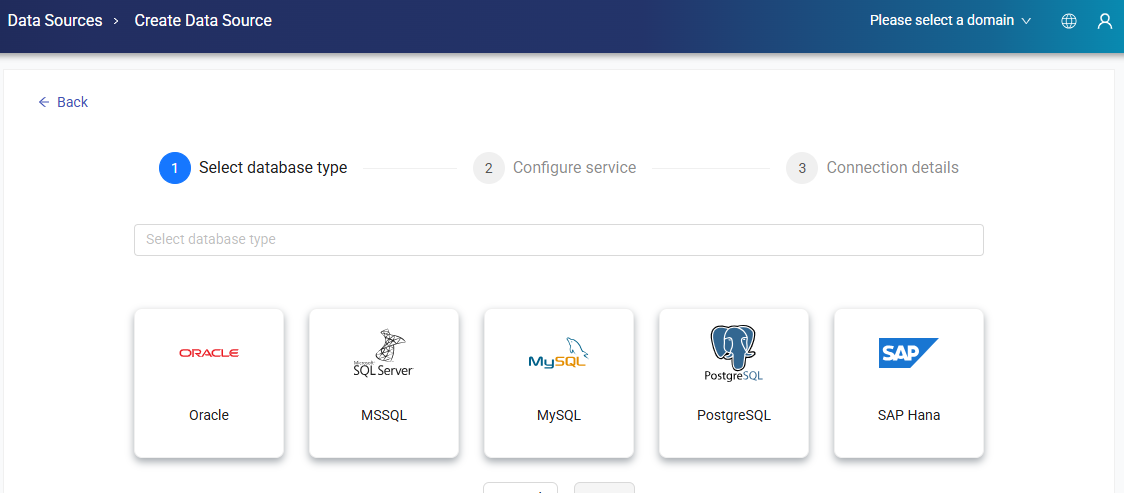Viewport: 1124px width, 493px height.
Task: Open the 'Select database type' combo box
Action: (558, 240)
